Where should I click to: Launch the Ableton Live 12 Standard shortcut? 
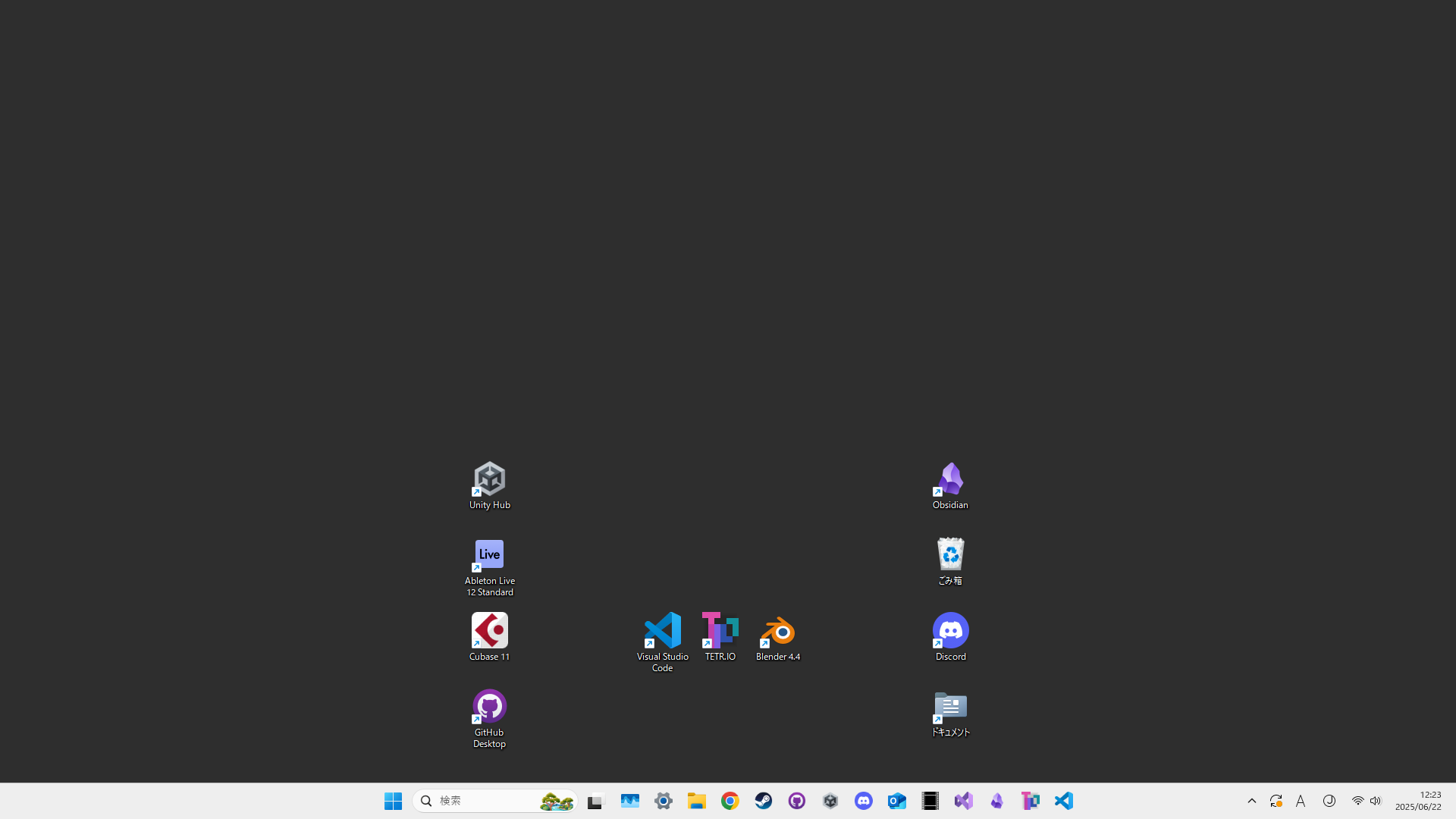point(489,567)
